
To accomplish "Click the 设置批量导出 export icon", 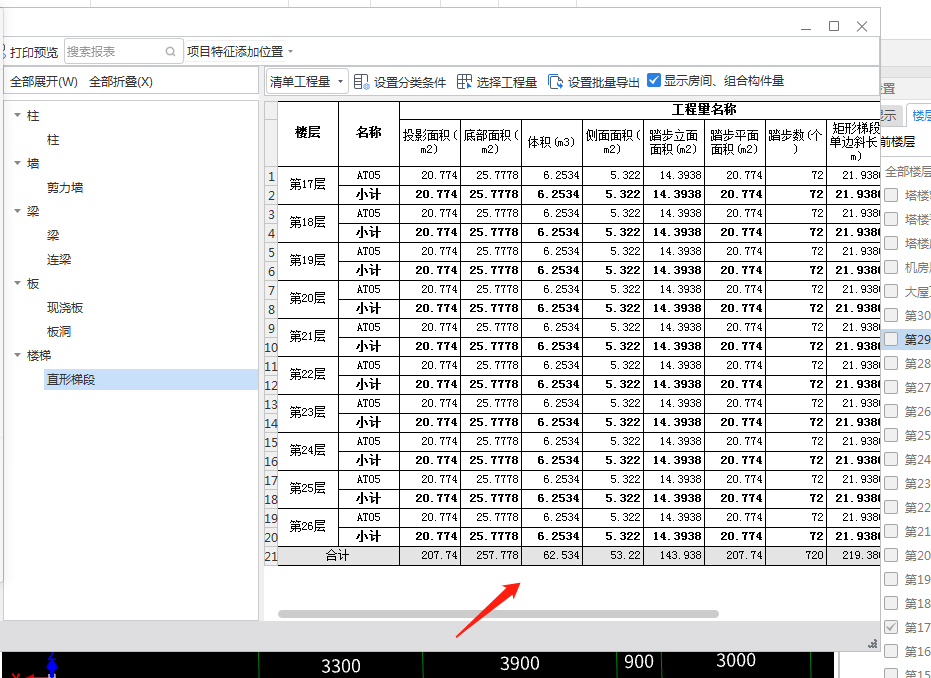I will 555,82.
